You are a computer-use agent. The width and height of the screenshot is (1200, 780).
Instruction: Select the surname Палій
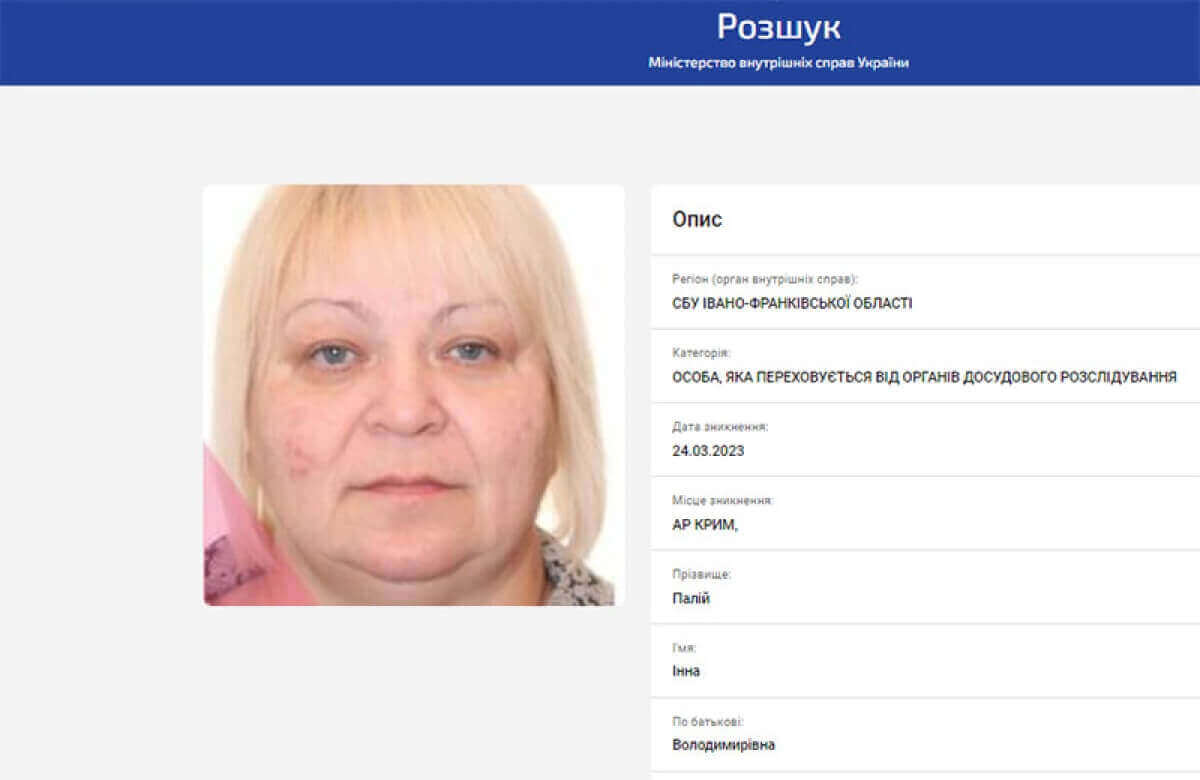(691, 598)
